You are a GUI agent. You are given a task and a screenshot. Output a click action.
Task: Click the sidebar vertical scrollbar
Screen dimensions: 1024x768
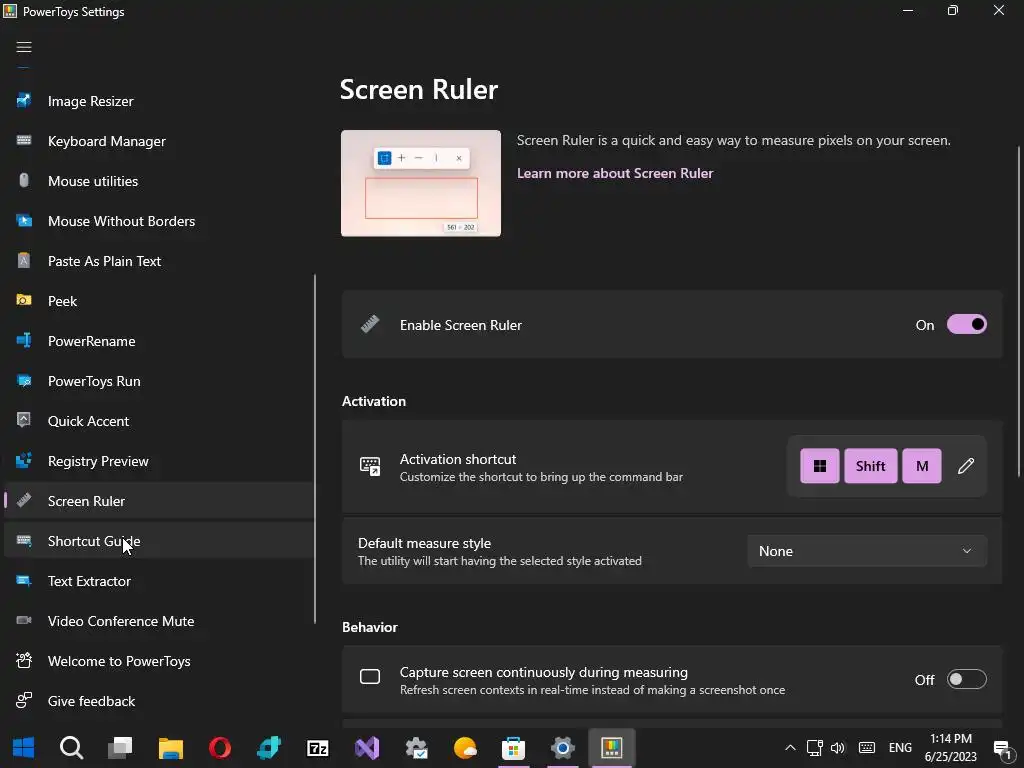(x=315, y=449)
